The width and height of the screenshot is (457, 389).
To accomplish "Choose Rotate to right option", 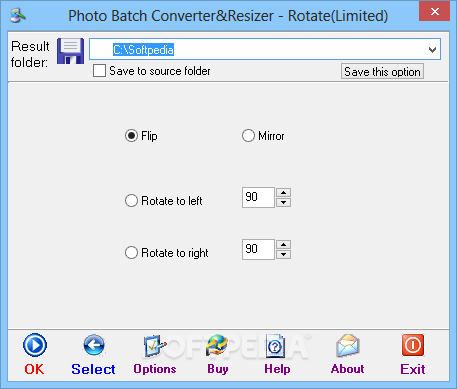I will [x=131, y=253].
